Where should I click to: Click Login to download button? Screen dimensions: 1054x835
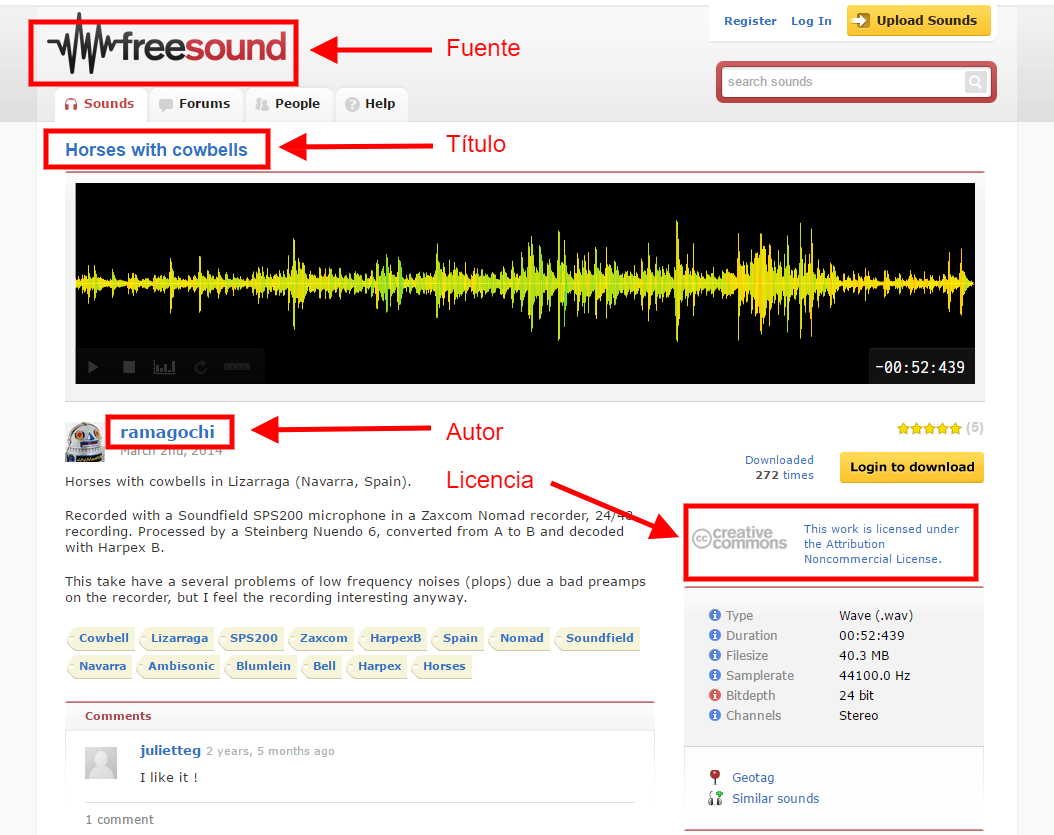911,467
